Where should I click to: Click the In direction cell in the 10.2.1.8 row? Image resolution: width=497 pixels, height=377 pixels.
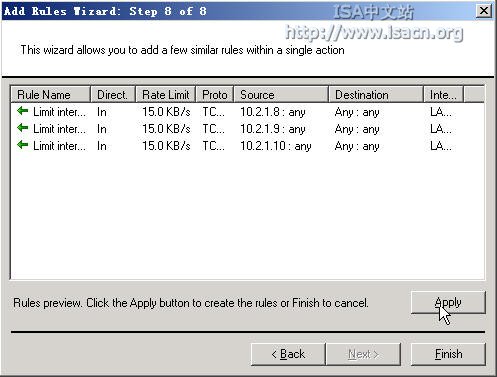coord(102,112)
